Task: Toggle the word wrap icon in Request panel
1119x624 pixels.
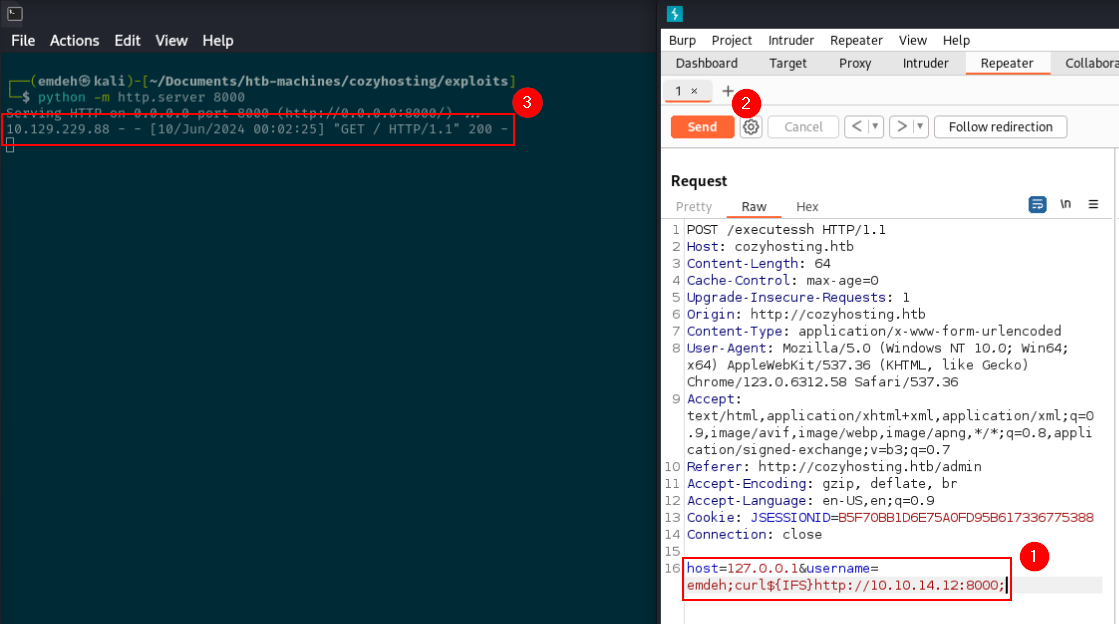Action: pyautogui.click(x=1037, y=205)
